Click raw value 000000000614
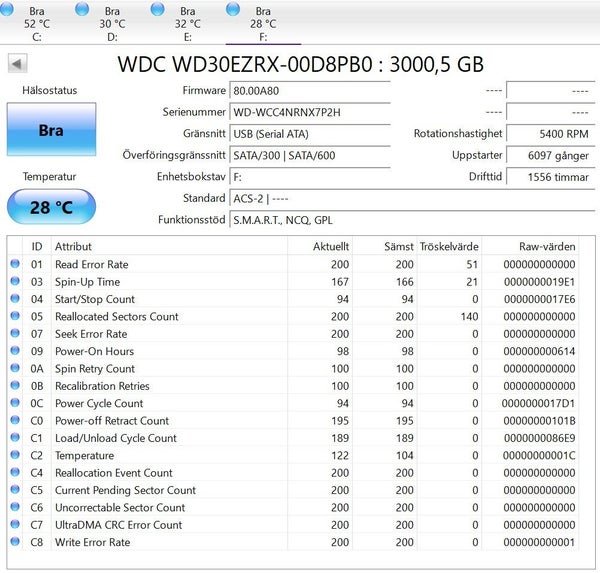Image resolution: width=600 pixels, height=573 pixels. tap(539, 351)
